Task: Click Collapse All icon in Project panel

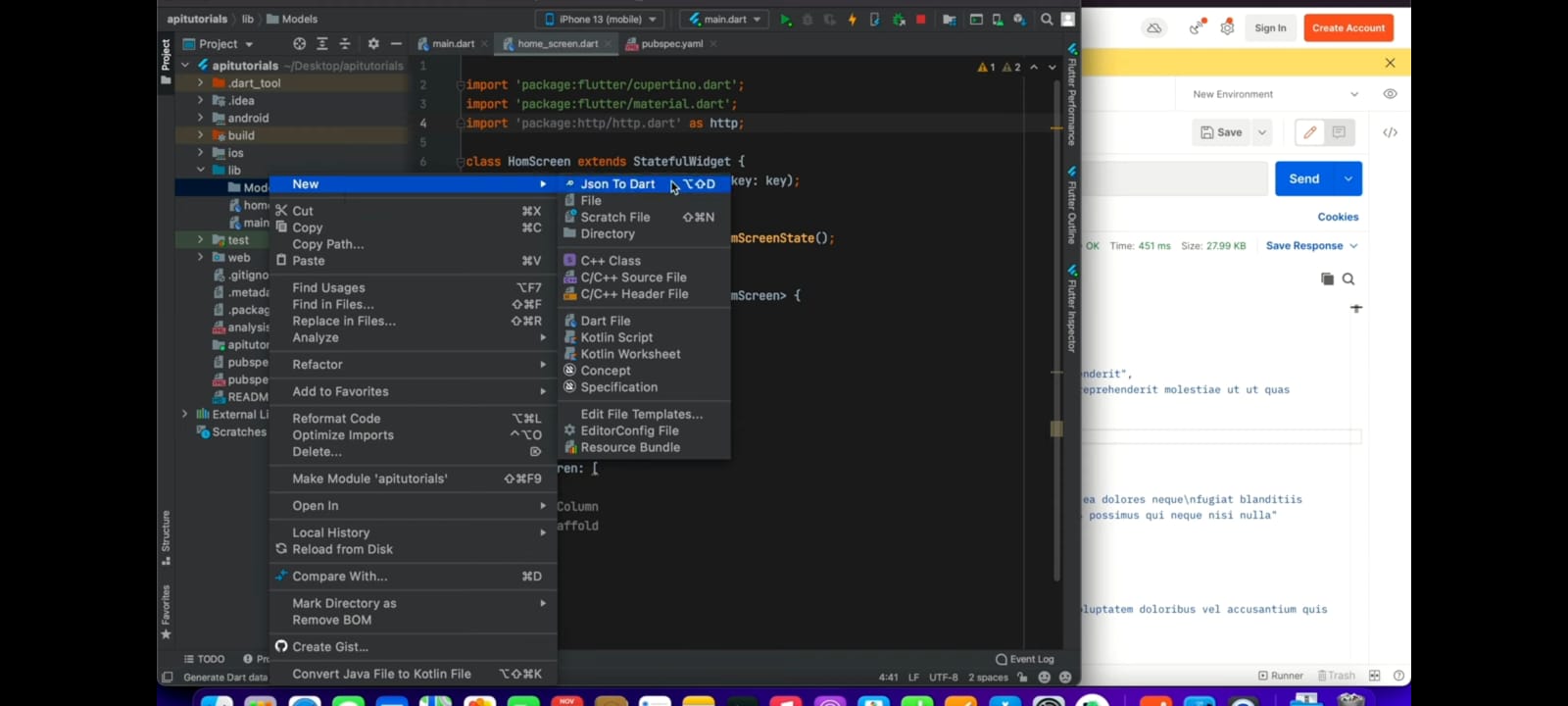Action: click(345, 44)
